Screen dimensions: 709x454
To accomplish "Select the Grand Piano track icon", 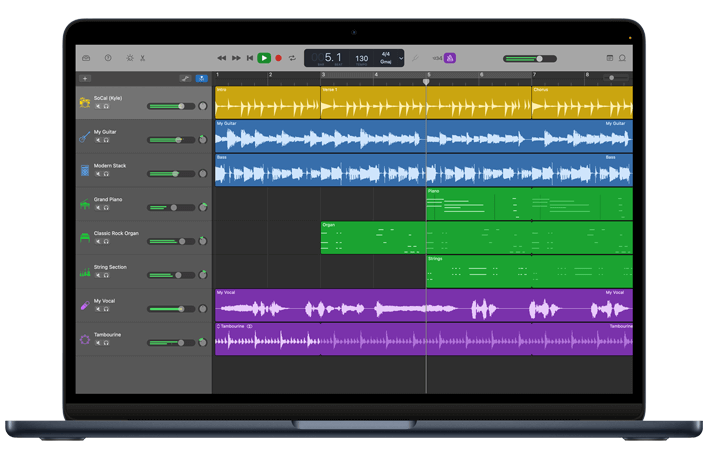I will pos(85,204).
